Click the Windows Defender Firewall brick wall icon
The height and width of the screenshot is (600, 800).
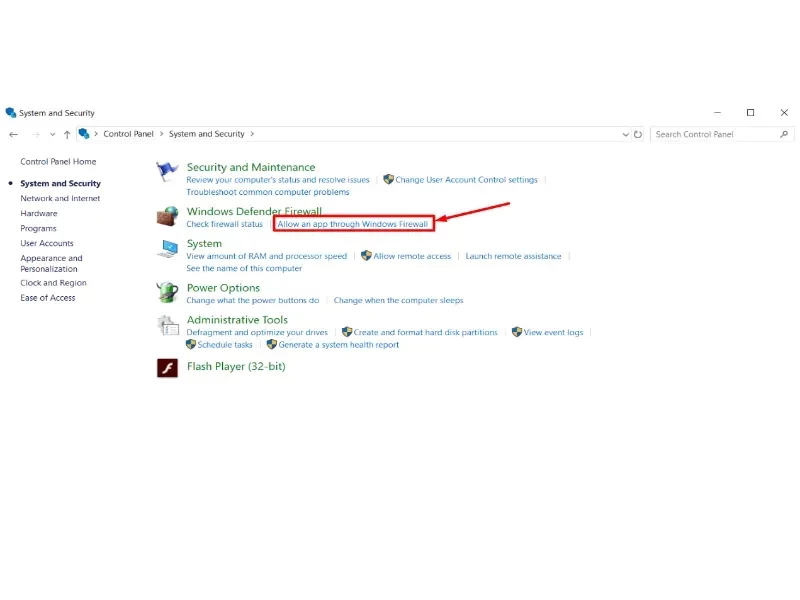(167, 216)
